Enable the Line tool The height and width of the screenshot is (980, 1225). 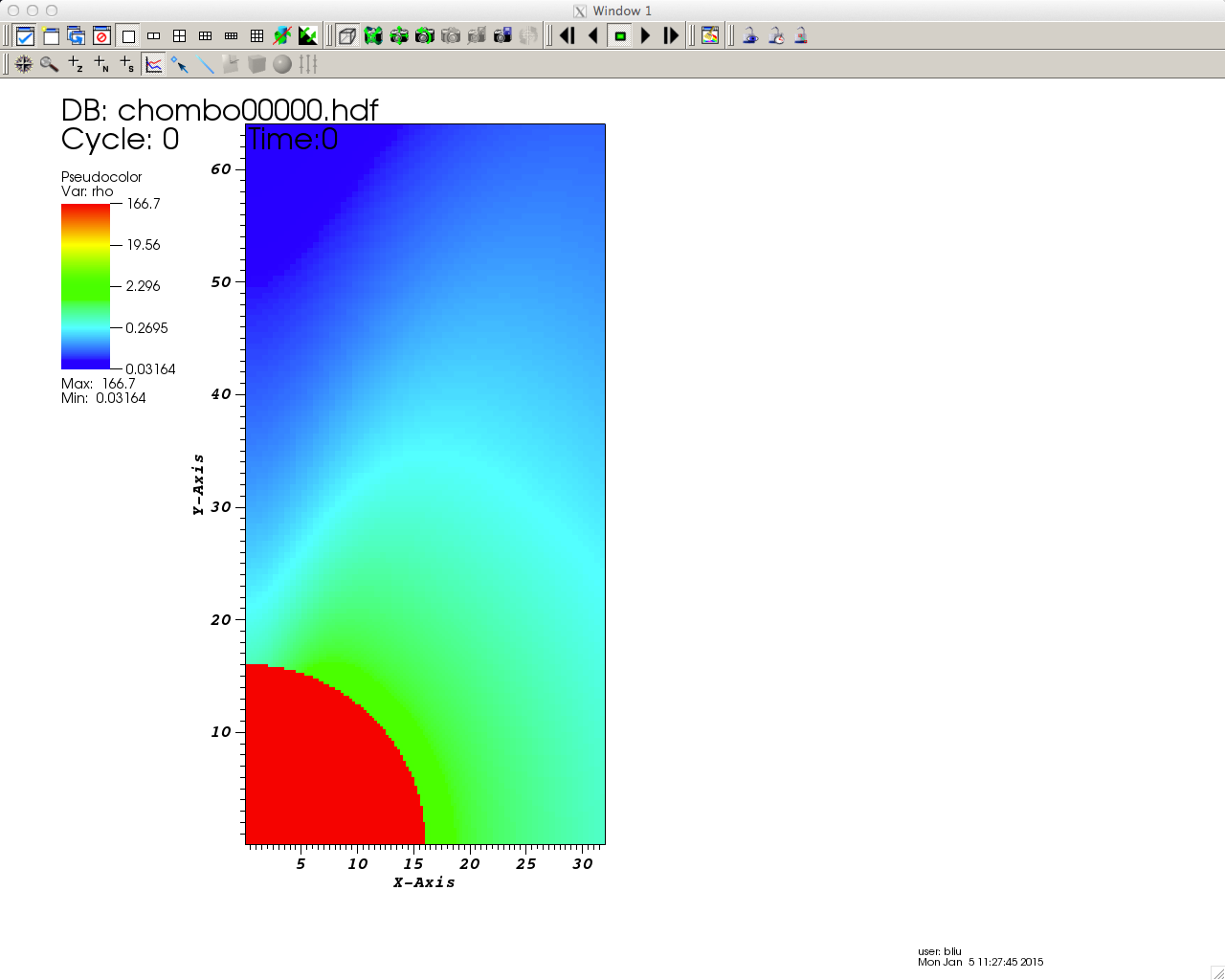205,64
